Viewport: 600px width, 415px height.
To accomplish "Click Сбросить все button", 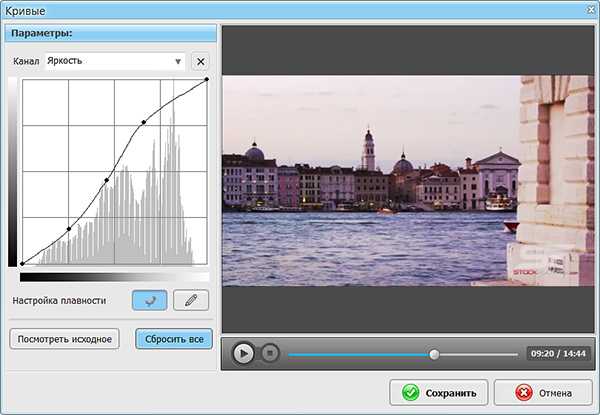I will (x=174, y=339).
